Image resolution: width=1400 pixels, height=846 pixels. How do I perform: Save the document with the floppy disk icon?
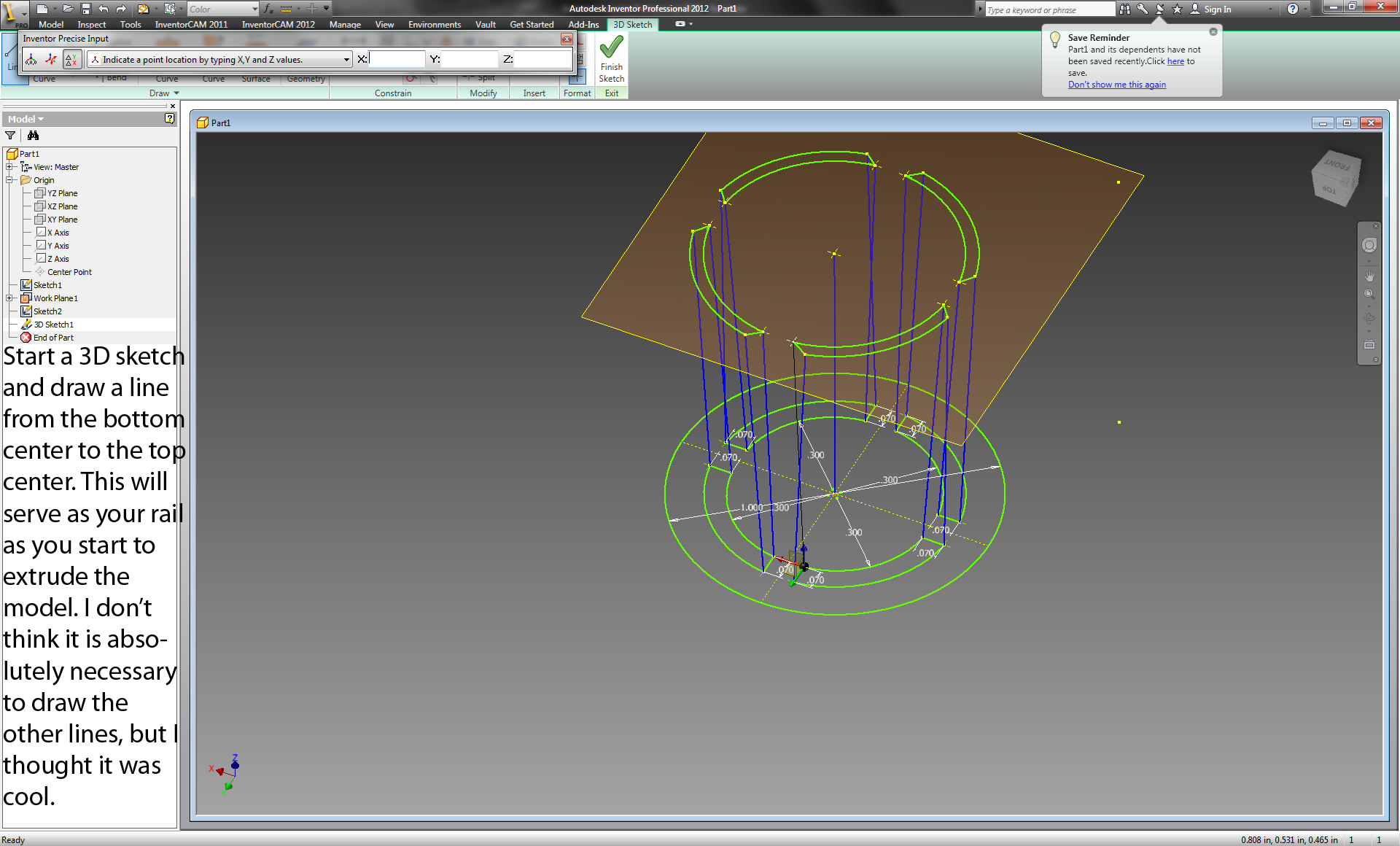click(x=85, y=9)
